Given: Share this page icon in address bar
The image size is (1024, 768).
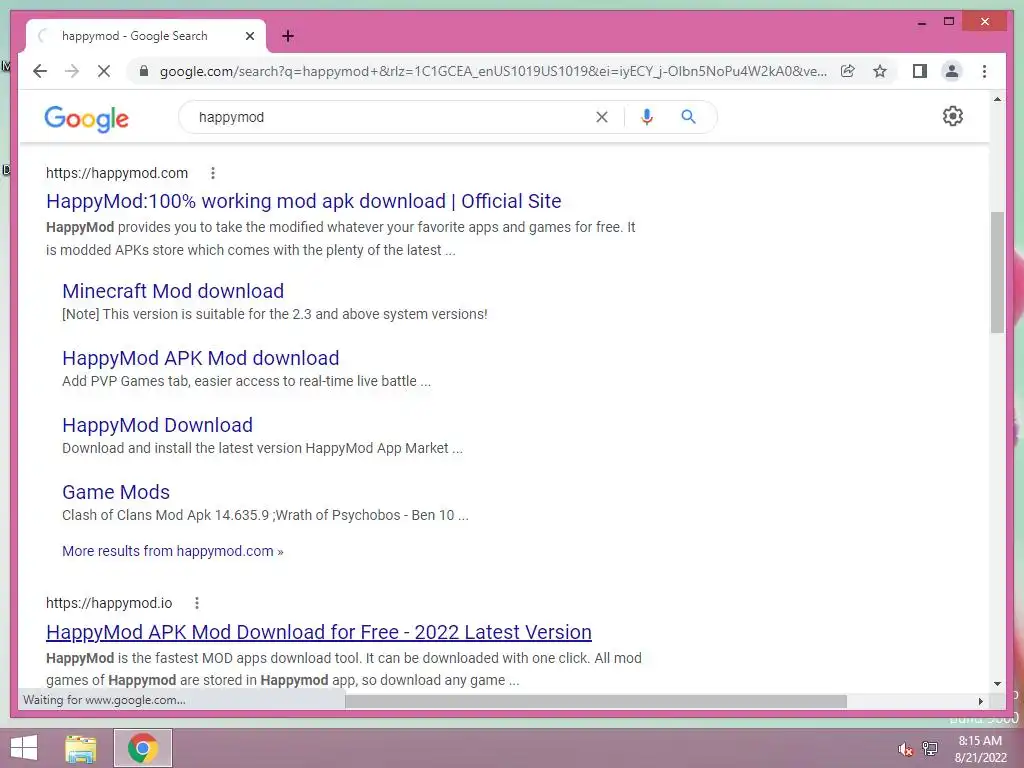Looking at the screenshot, I should point(848,71).
